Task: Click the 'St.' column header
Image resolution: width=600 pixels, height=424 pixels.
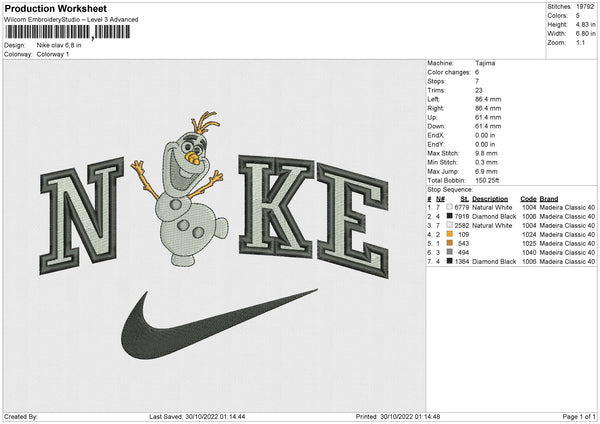Action: (465, 199)
